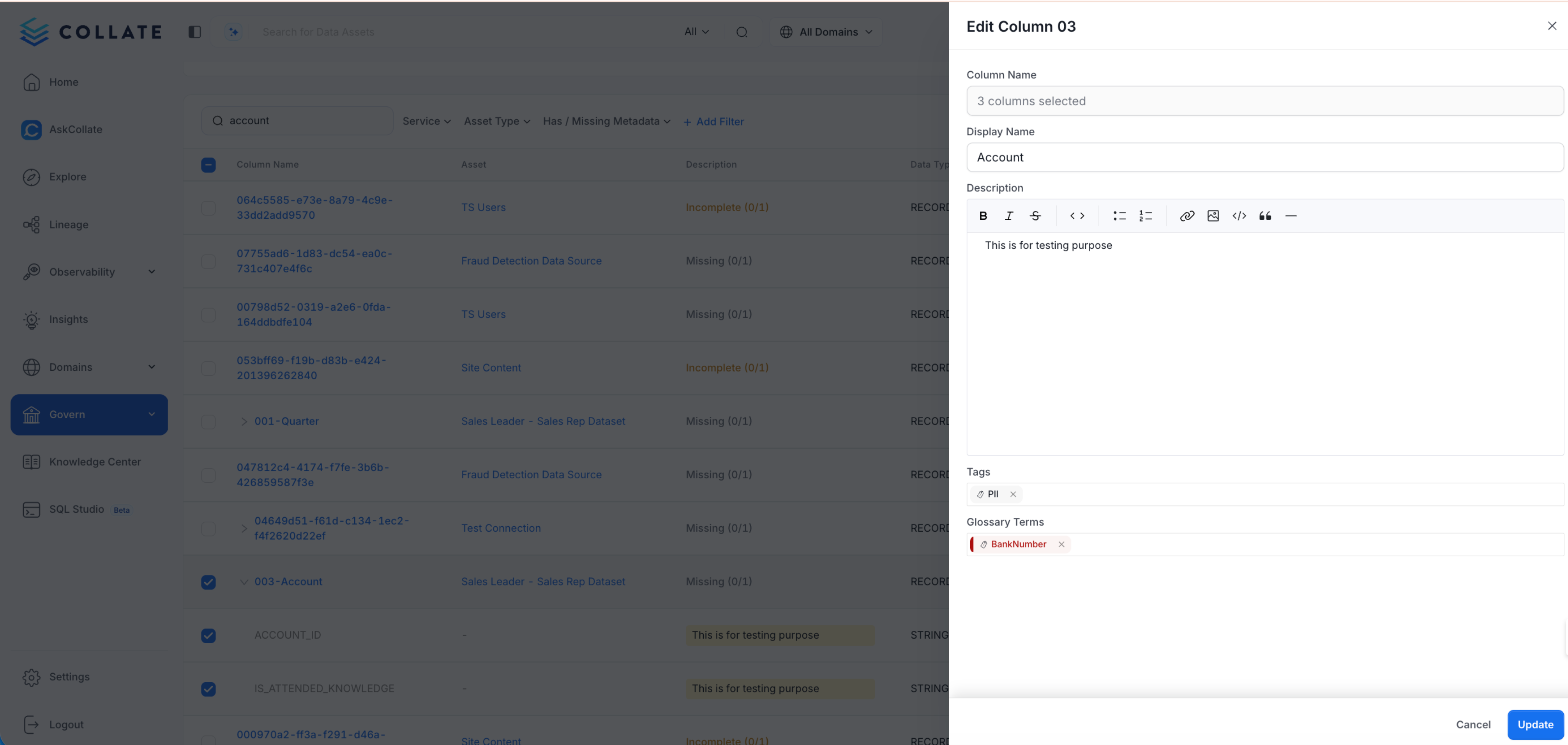Insert a blockquote in the description editor

point(1265,216)
